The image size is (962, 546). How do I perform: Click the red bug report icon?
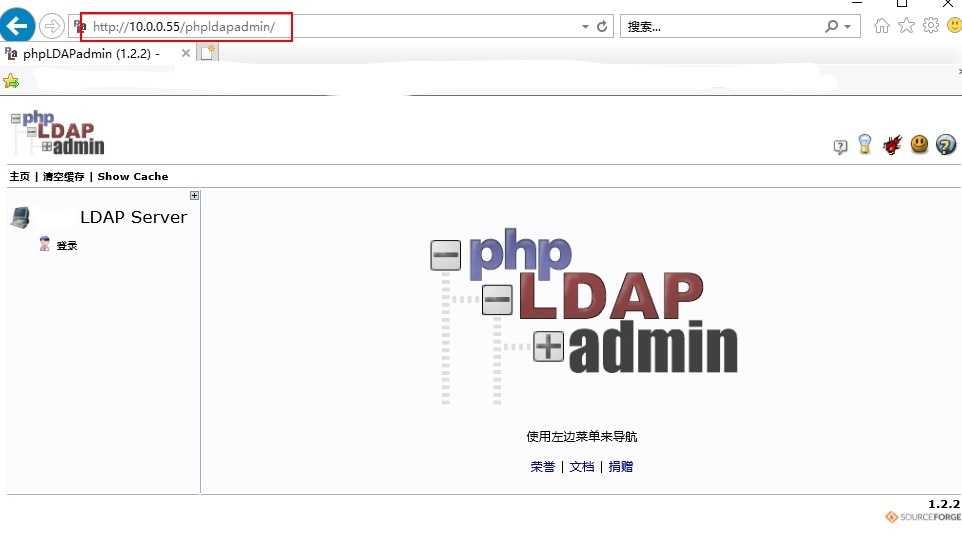pyautogui.click(x=892, y=145)
